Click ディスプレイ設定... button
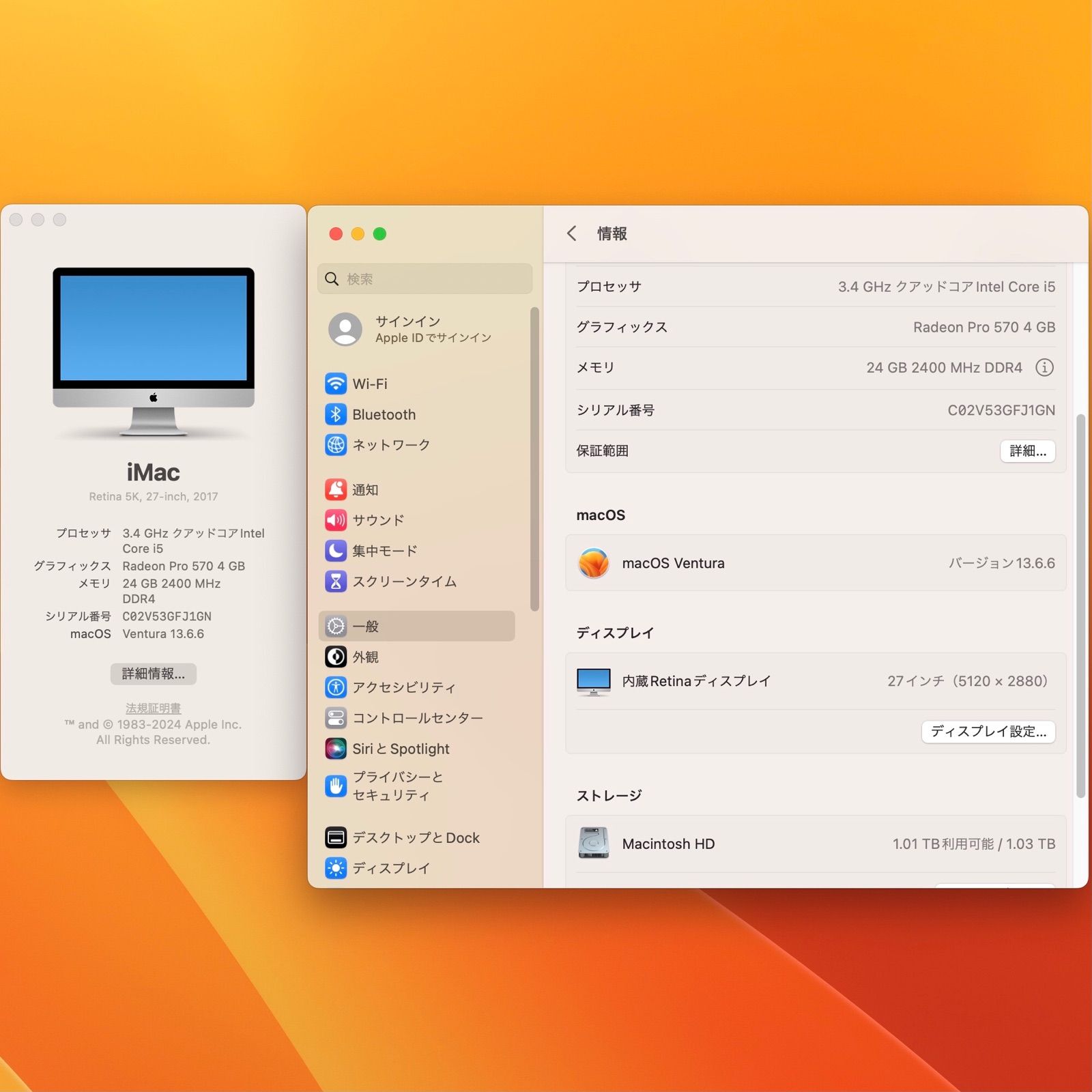This screenshot has height=1092, width=1092. (988, 732)
